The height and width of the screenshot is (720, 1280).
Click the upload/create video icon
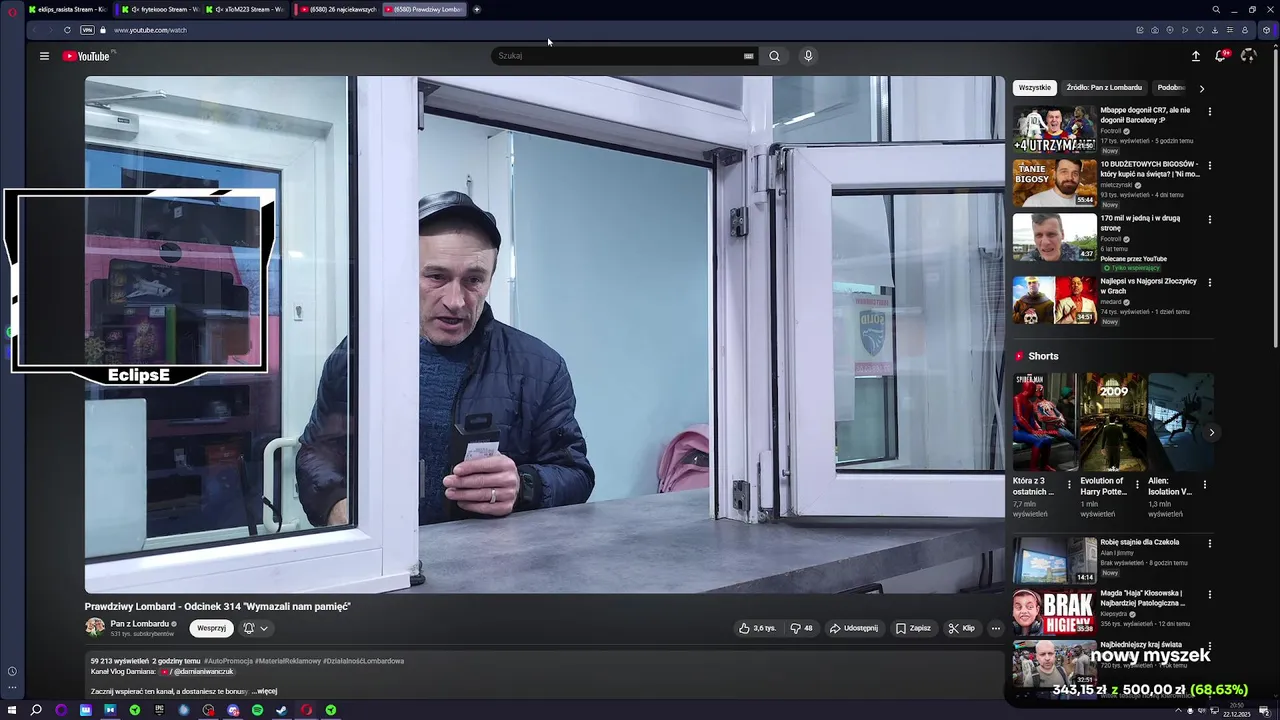pyautogui.click(x=1195, y=56)
